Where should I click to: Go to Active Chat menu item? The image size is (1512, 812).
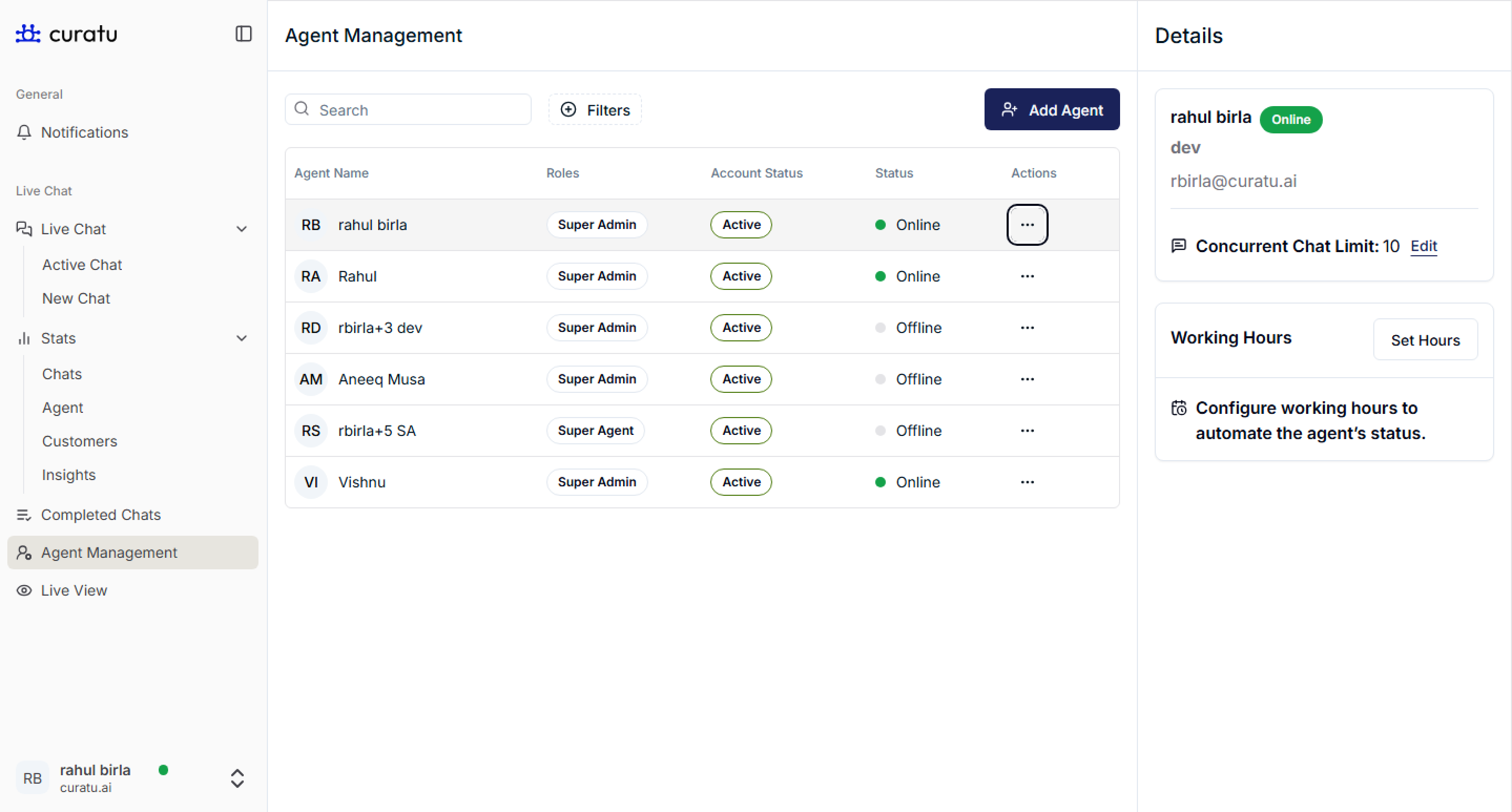(x=81, y=265)
